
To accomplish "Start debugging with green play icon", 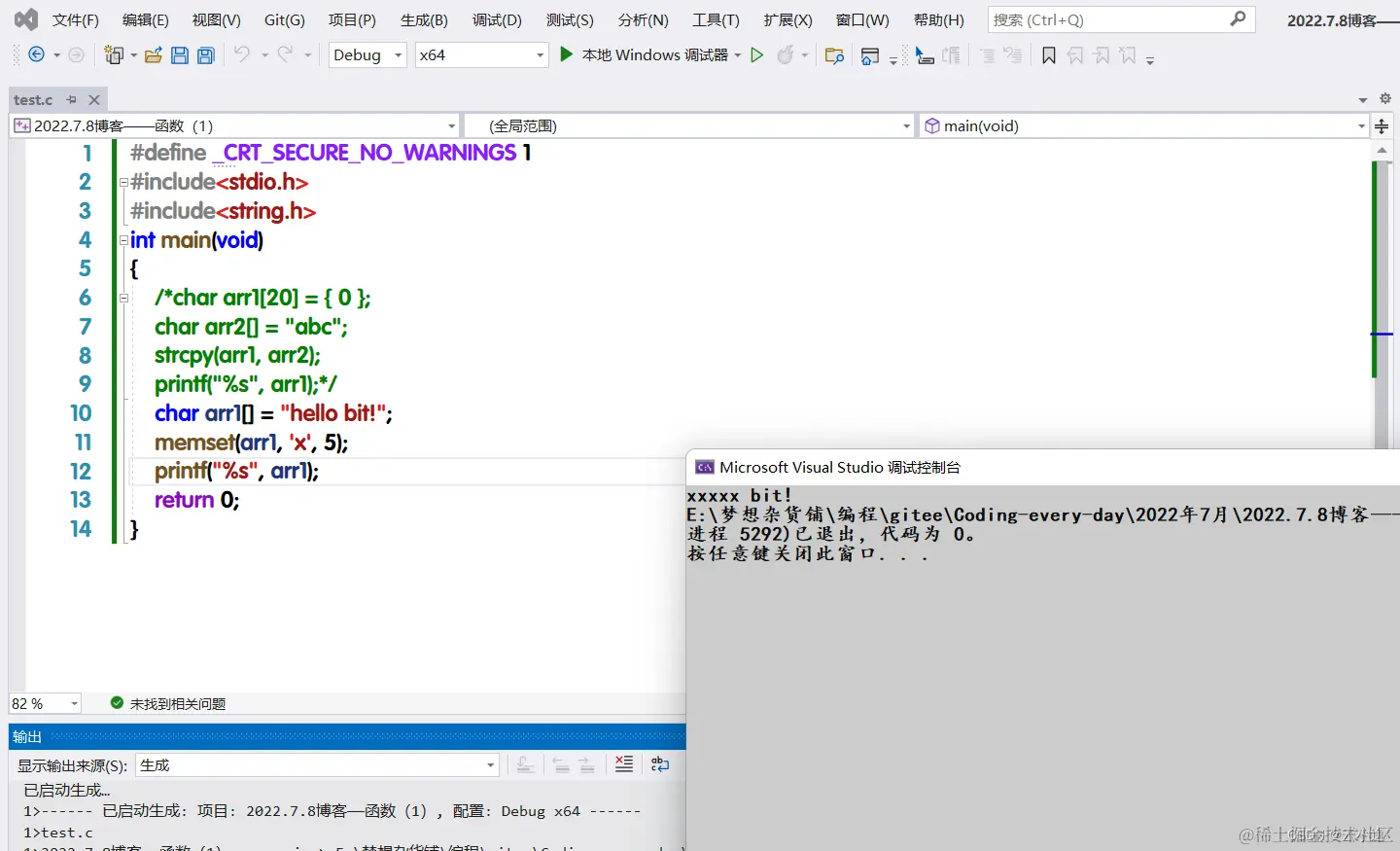I will 566,54.
